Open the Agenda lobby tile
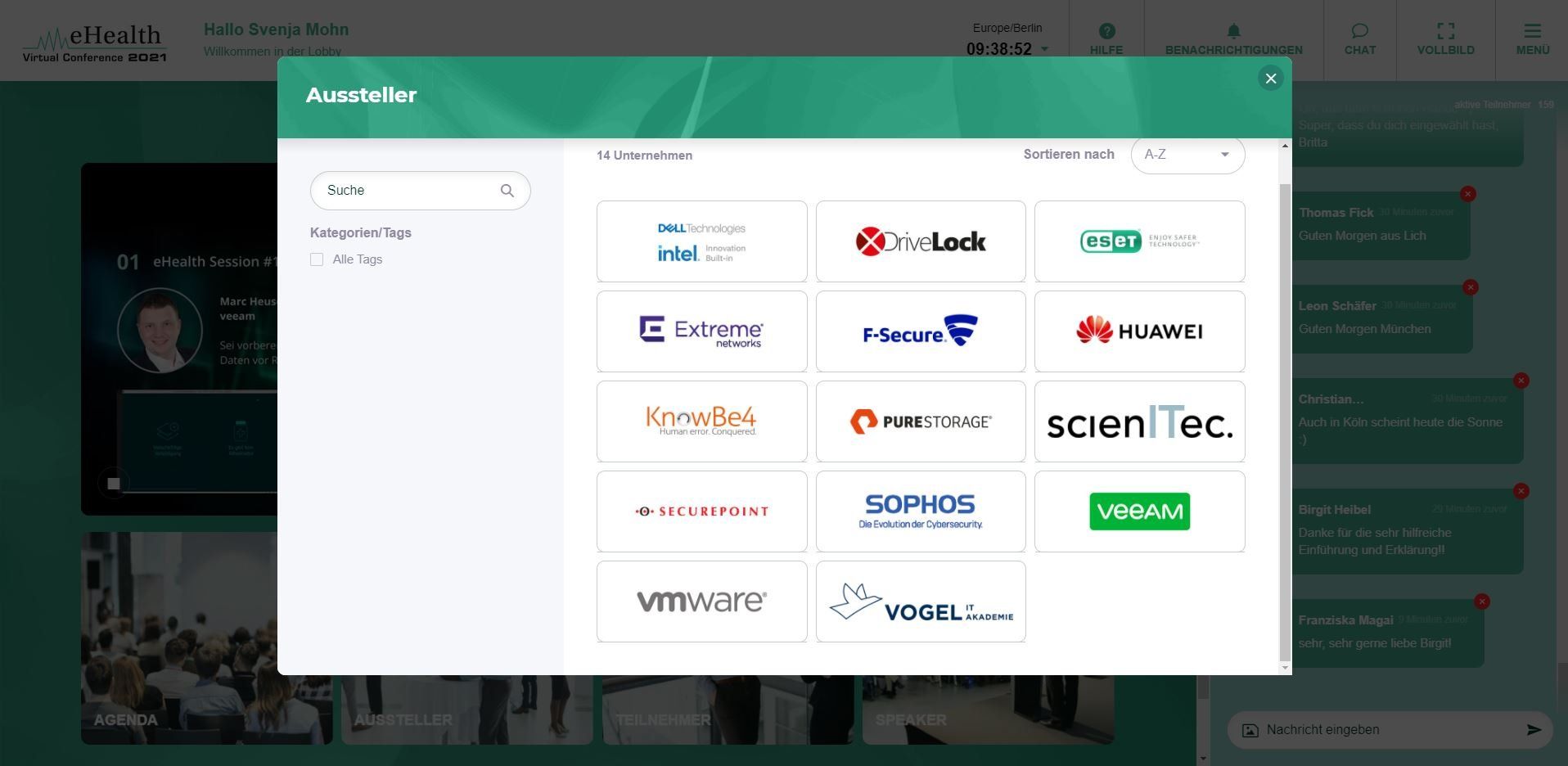The width and height of the screenshot is (1568, 766). click(206, 638)
